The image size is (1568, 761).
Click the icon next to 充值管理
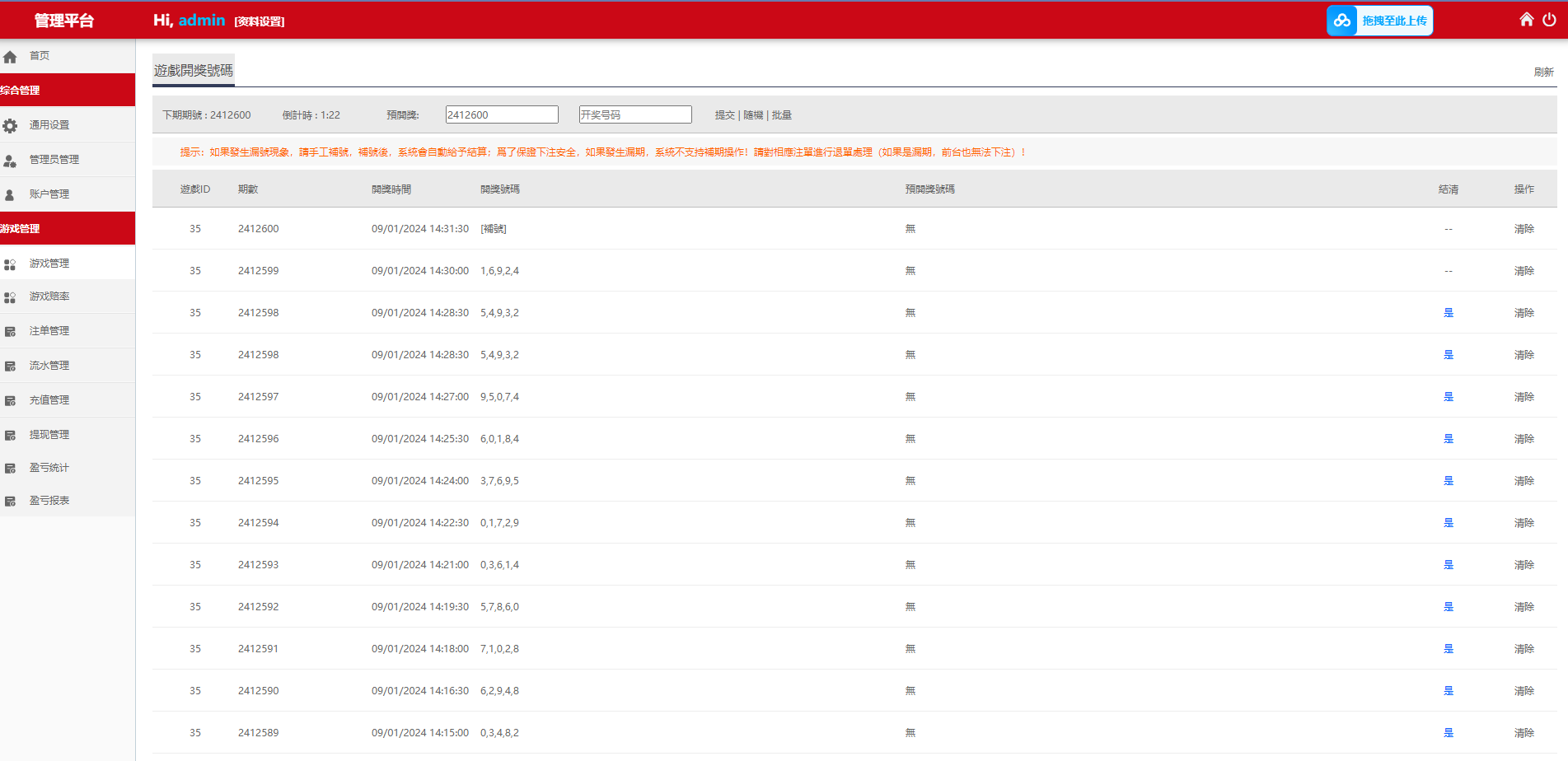(10, 400)
